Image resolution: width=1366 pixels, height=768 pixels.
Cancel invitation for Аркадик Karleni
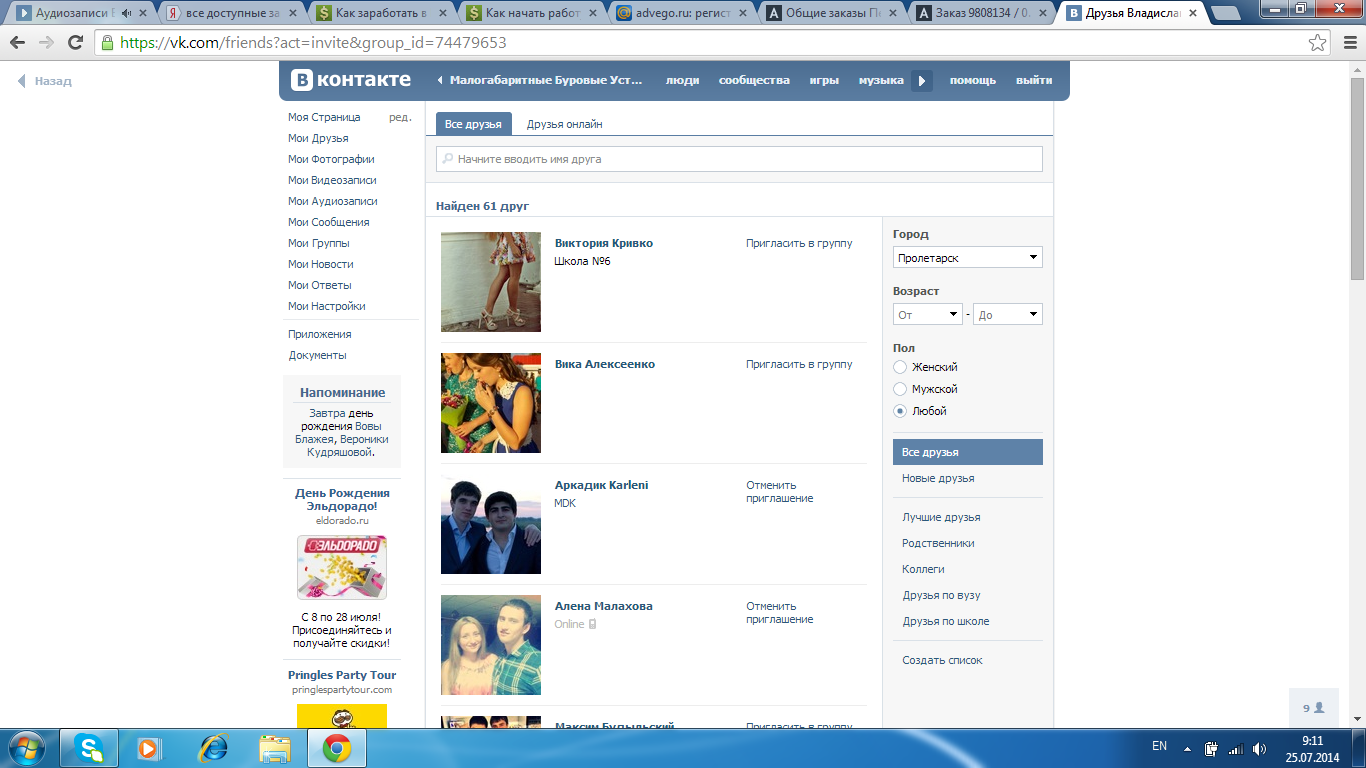780,492
